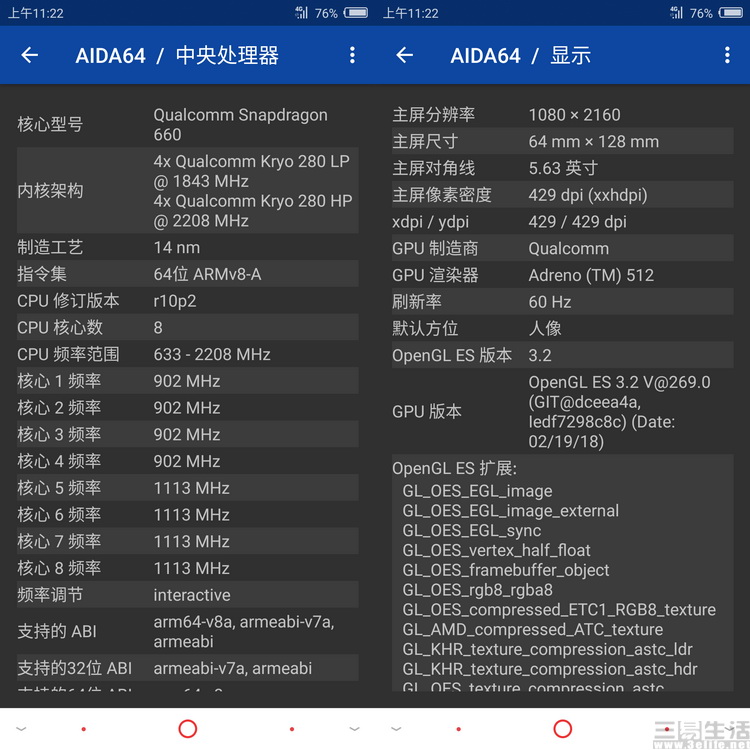This screenshot has height=750, width=750.
Task: Tap the signal icon above 中央处理器 screen
Action: 301,12
